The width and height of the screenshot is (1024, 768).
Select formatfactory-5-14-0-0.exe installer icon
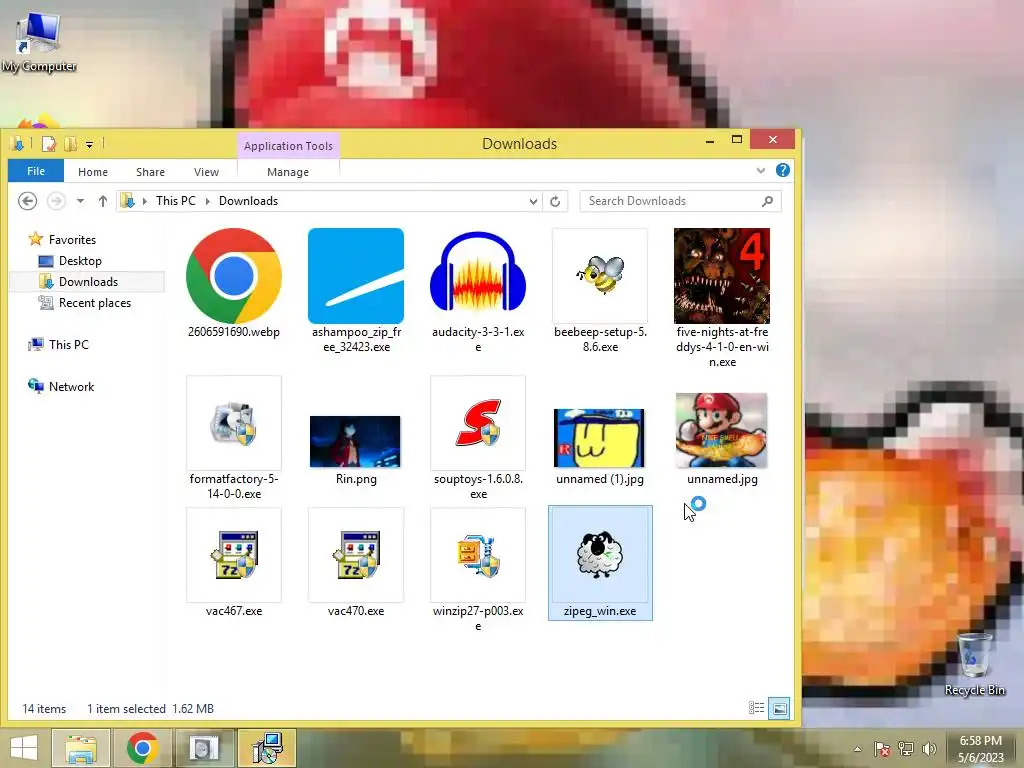pos(234,423)
